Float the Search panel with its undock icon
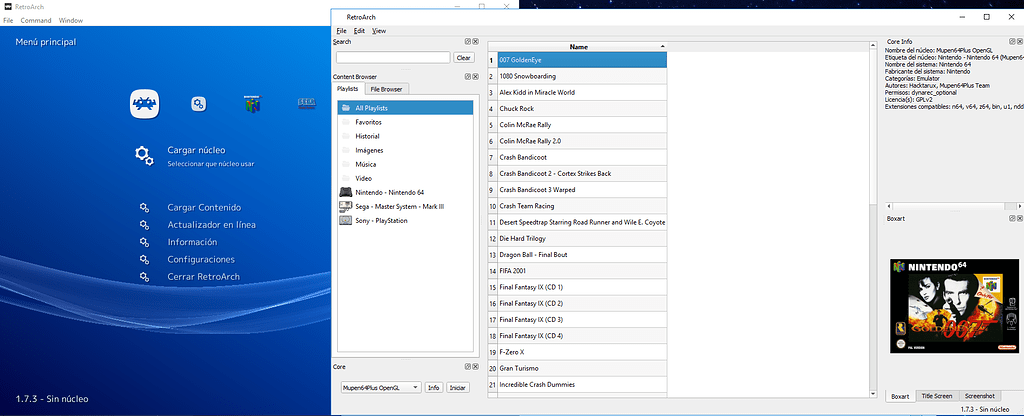The height and width of the screenshot is (416, 1024). pyautogui.click(x=468, y=42)
